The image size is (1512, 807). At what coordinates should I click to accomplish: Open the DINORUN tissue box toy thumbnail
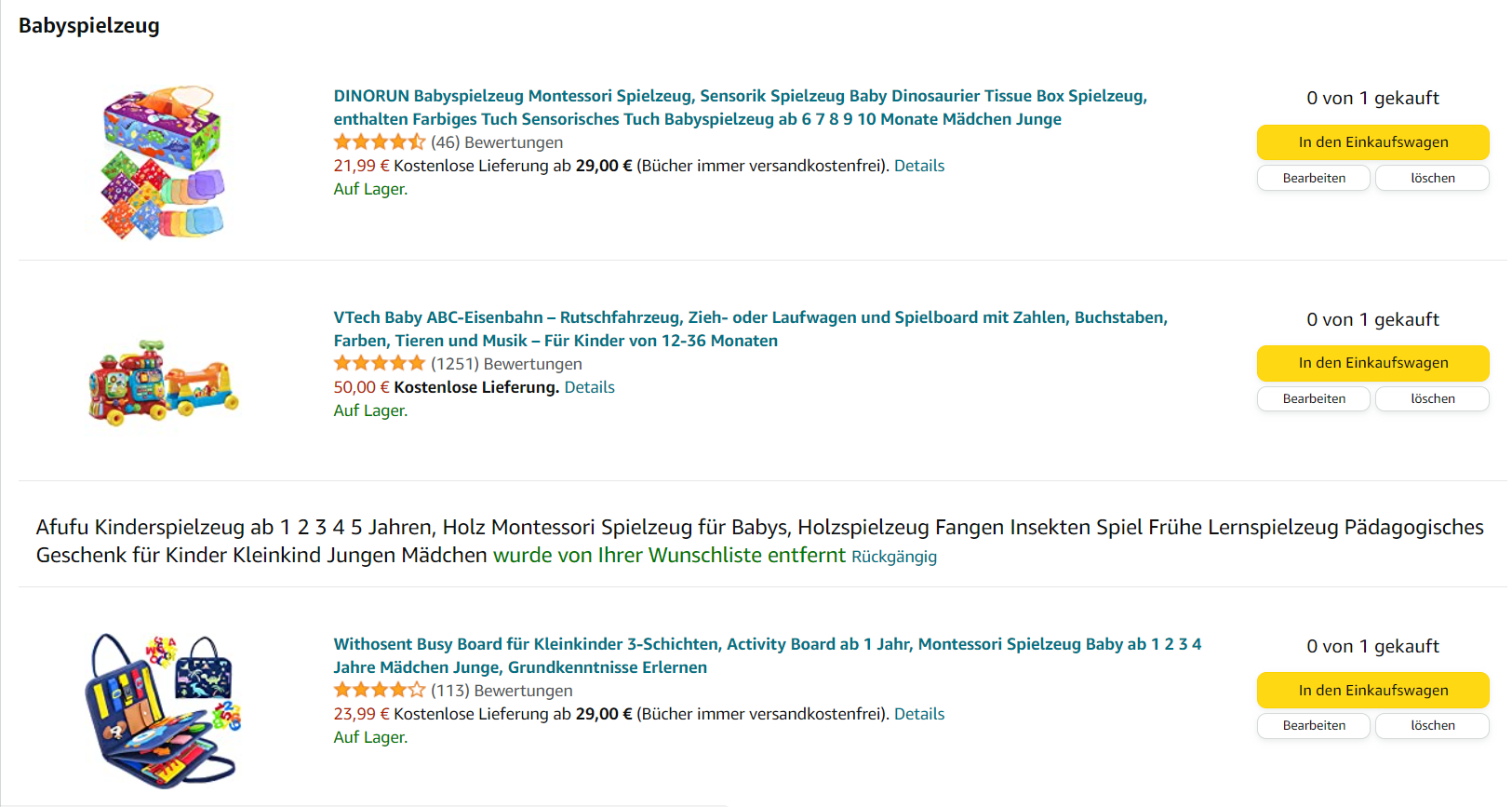point(164,162)
